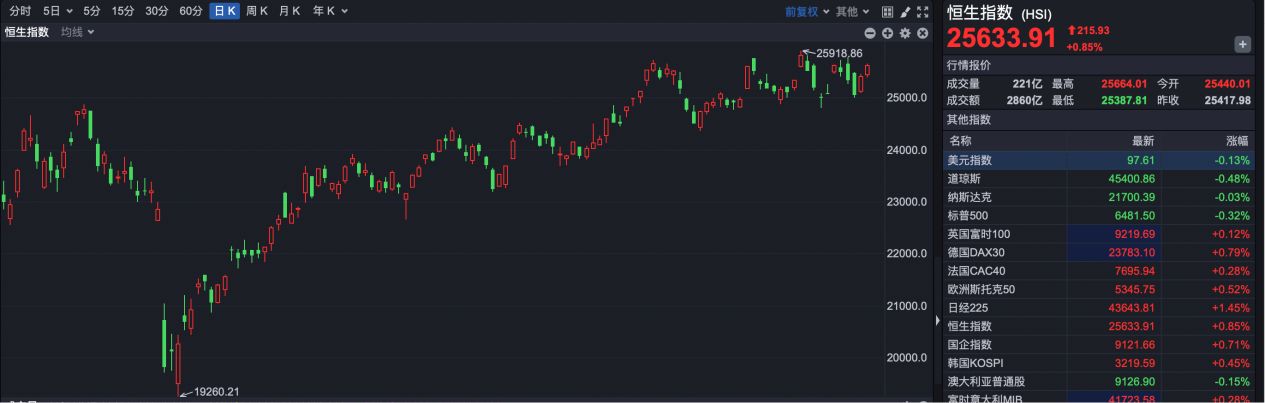The height and width of the screenshot is (403, 1265).
Task: Select the 欧洲斯托克50 row
Action: (x=1099, y=289)
